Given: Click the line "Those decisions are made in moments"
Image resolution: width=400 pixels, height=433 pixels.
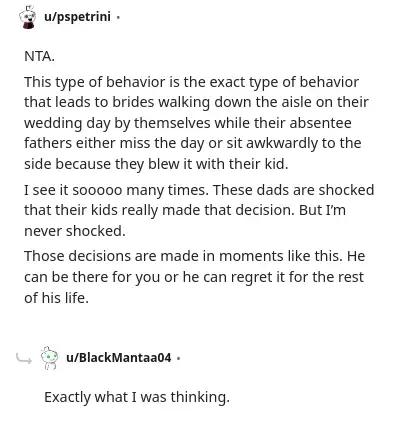Looking at the screenshot, I should [195, 256].
